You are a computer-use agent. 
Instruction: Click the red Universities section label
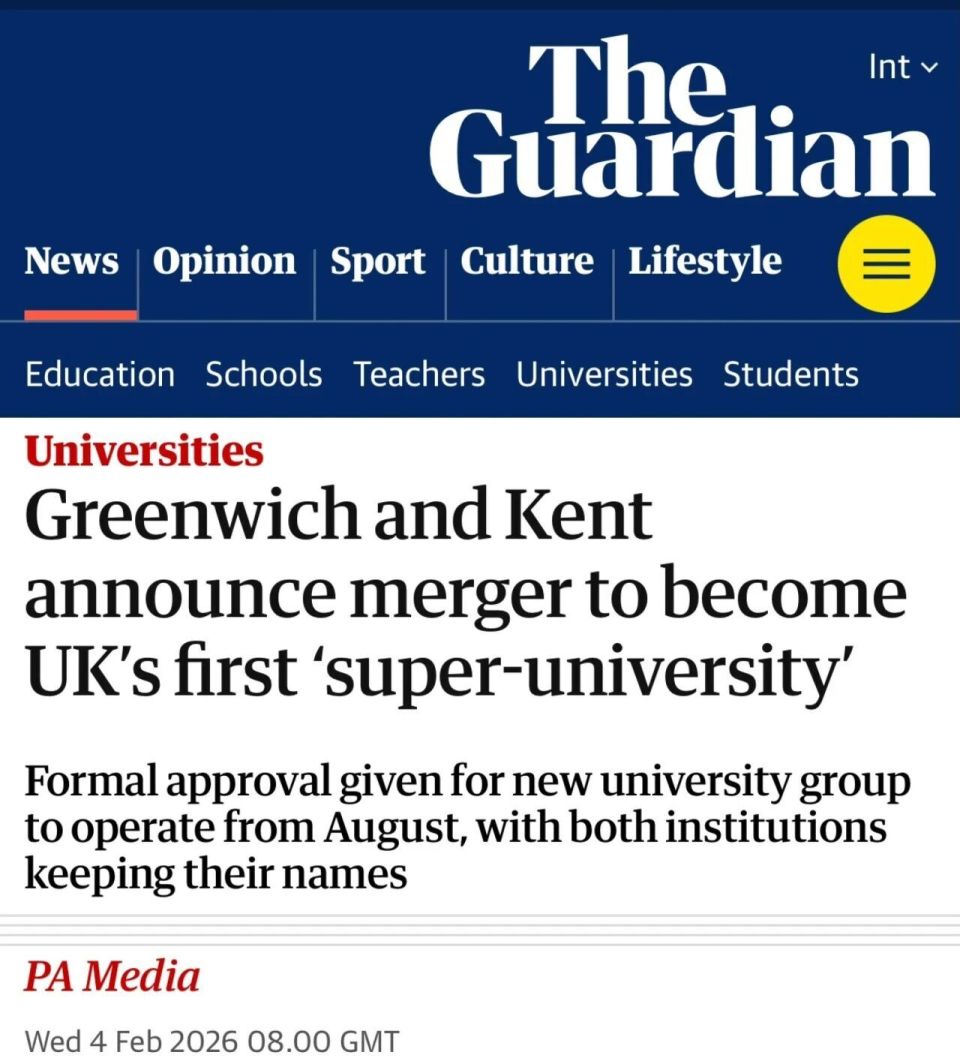(144, 451)
